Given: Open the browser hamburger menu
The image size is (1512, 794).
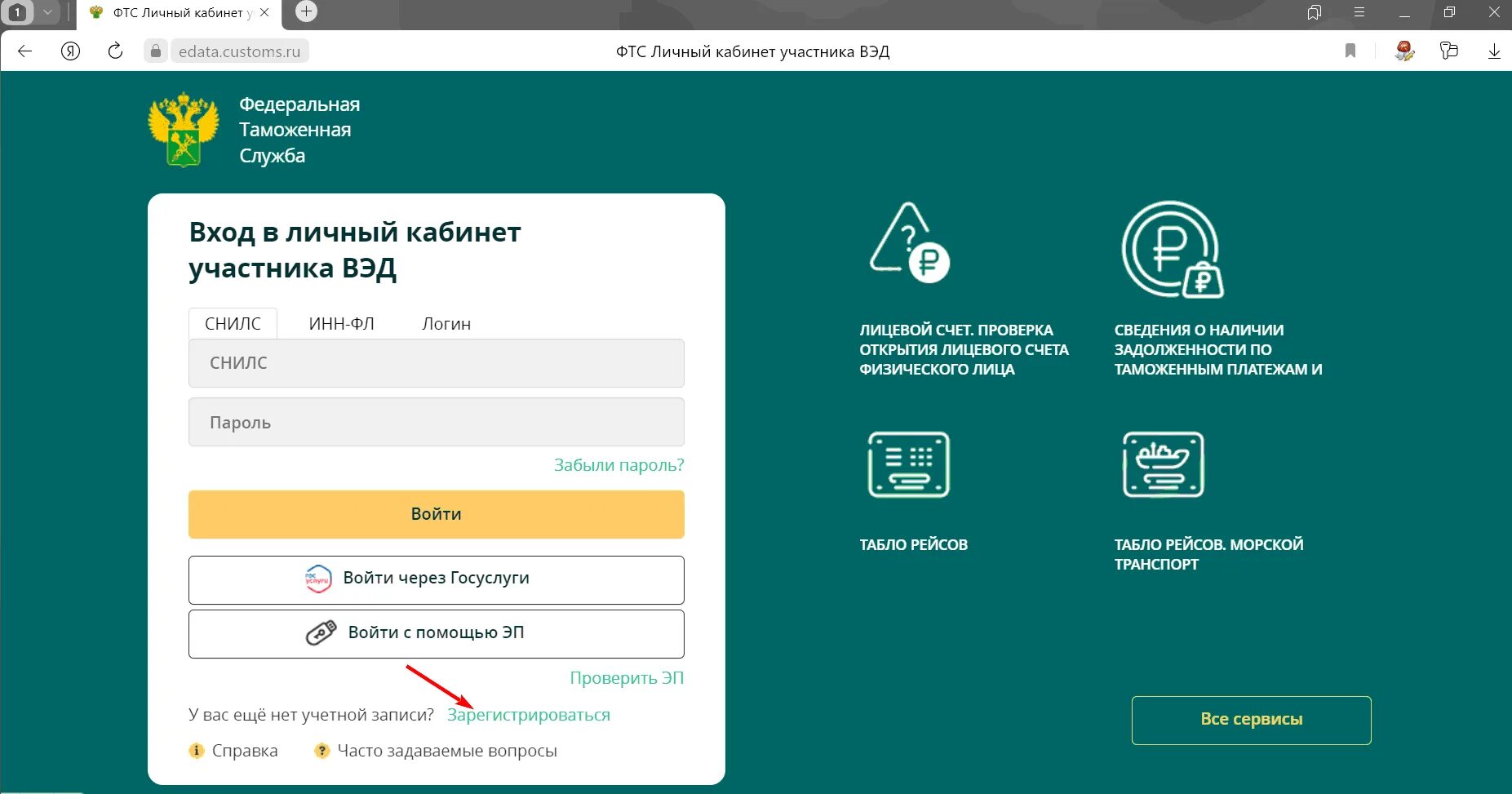Looking at the screenshot, I should (x=1359, y=12).
